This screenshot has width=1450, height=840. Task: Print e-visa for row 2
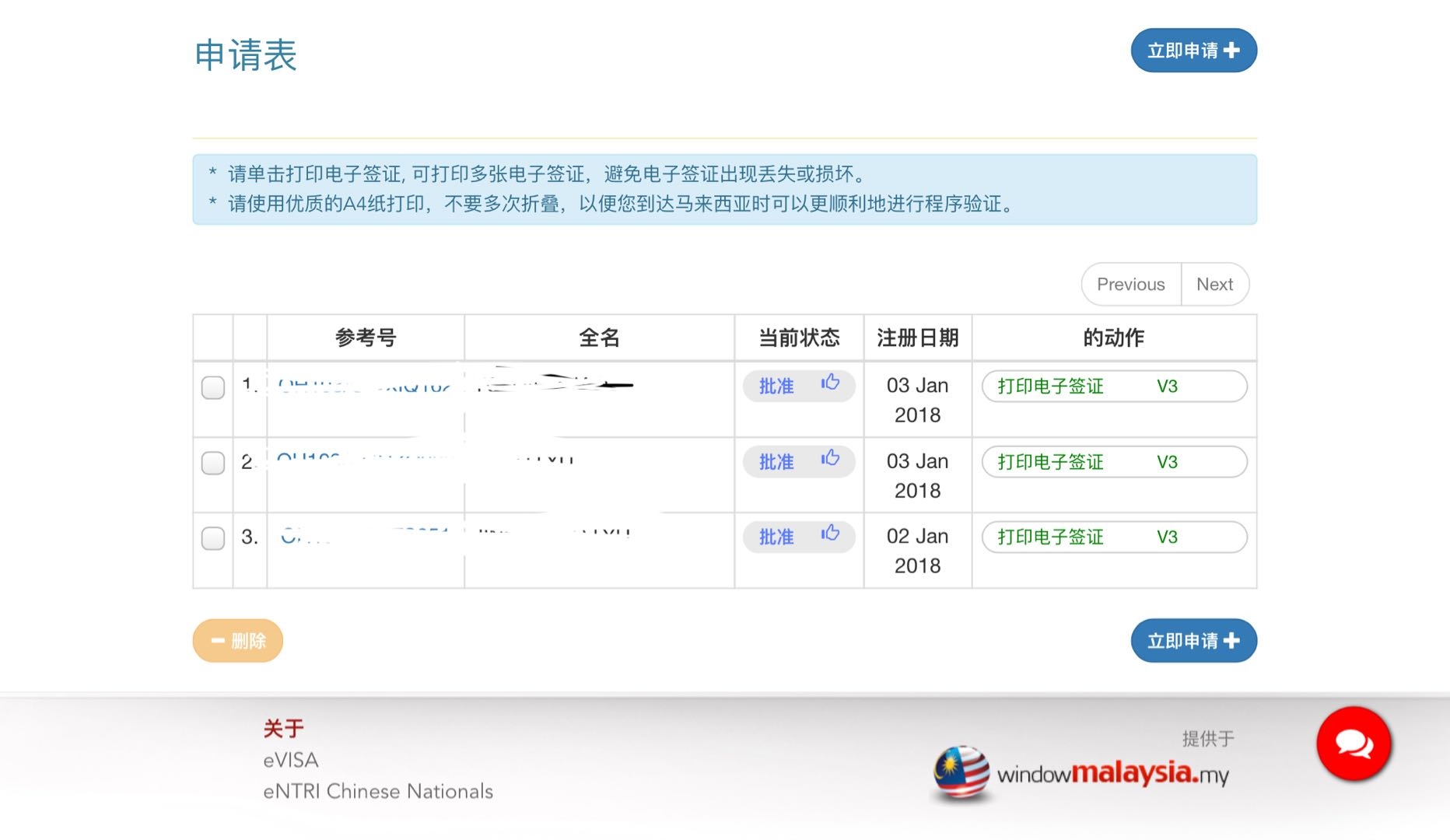[1114, 462]
